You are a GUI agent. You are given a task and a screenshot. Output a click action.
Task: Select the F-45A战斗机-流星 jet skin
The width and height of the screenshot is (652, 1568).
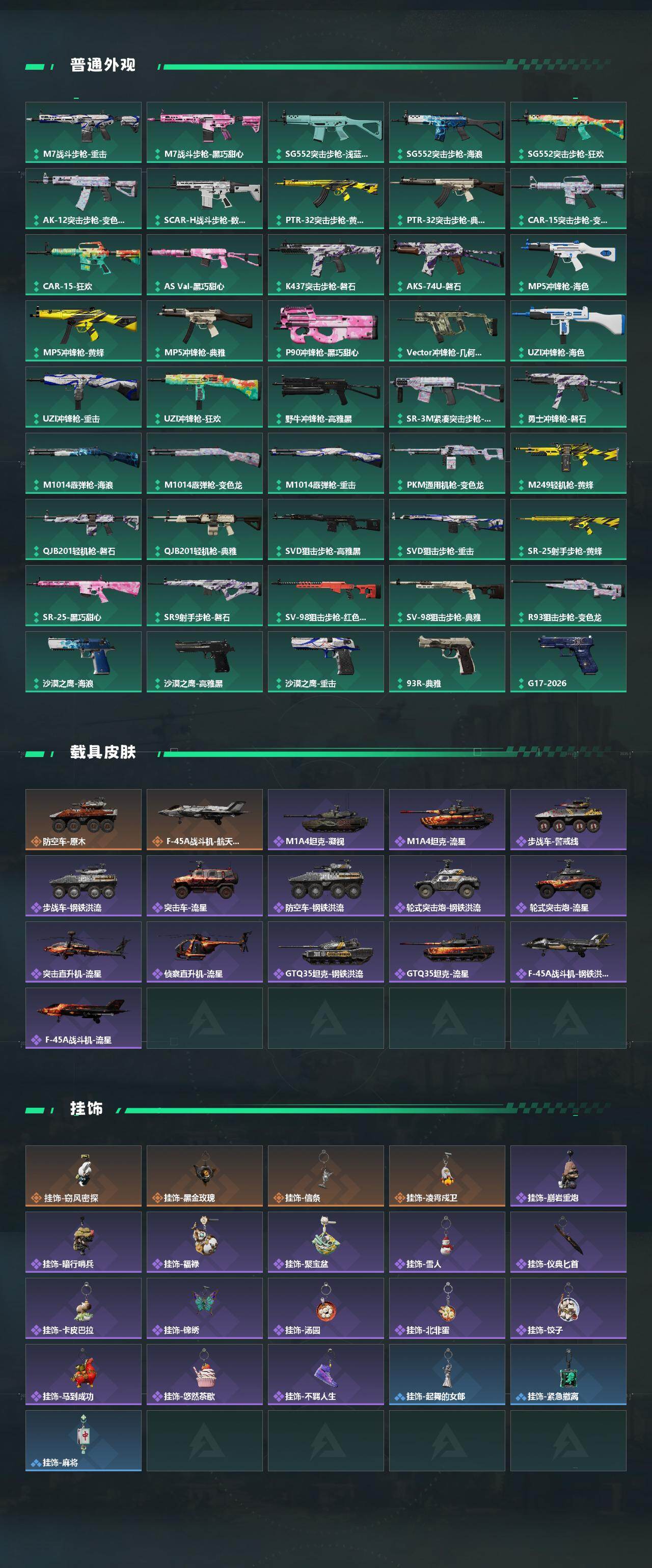84,1018
